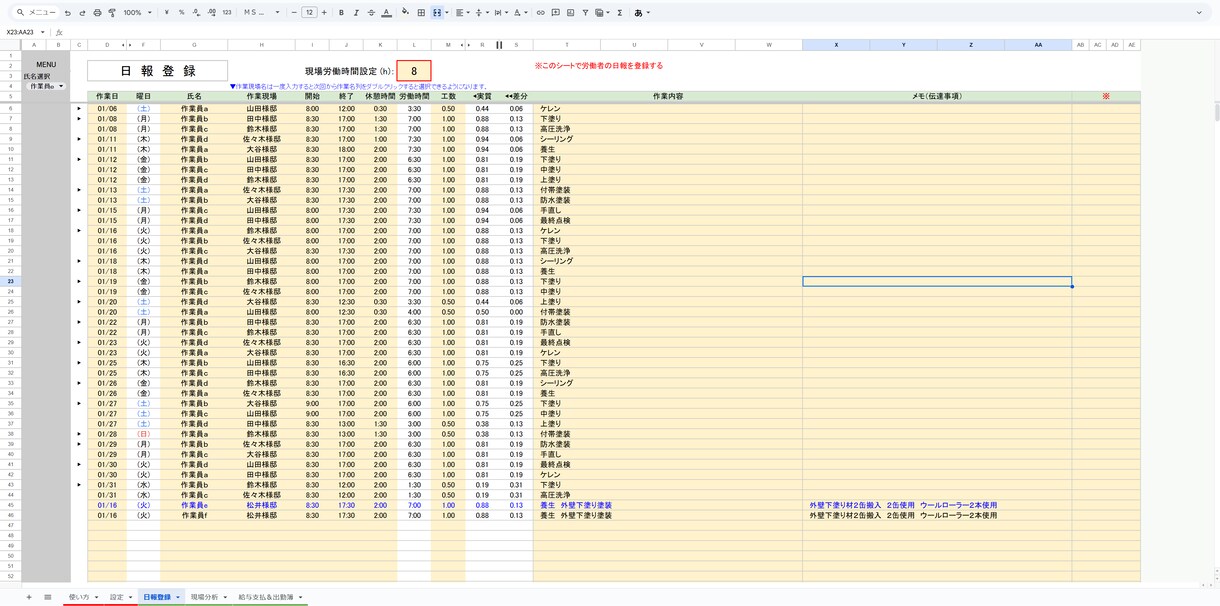Click the undo arrow in toolbar

coord(67,13)
